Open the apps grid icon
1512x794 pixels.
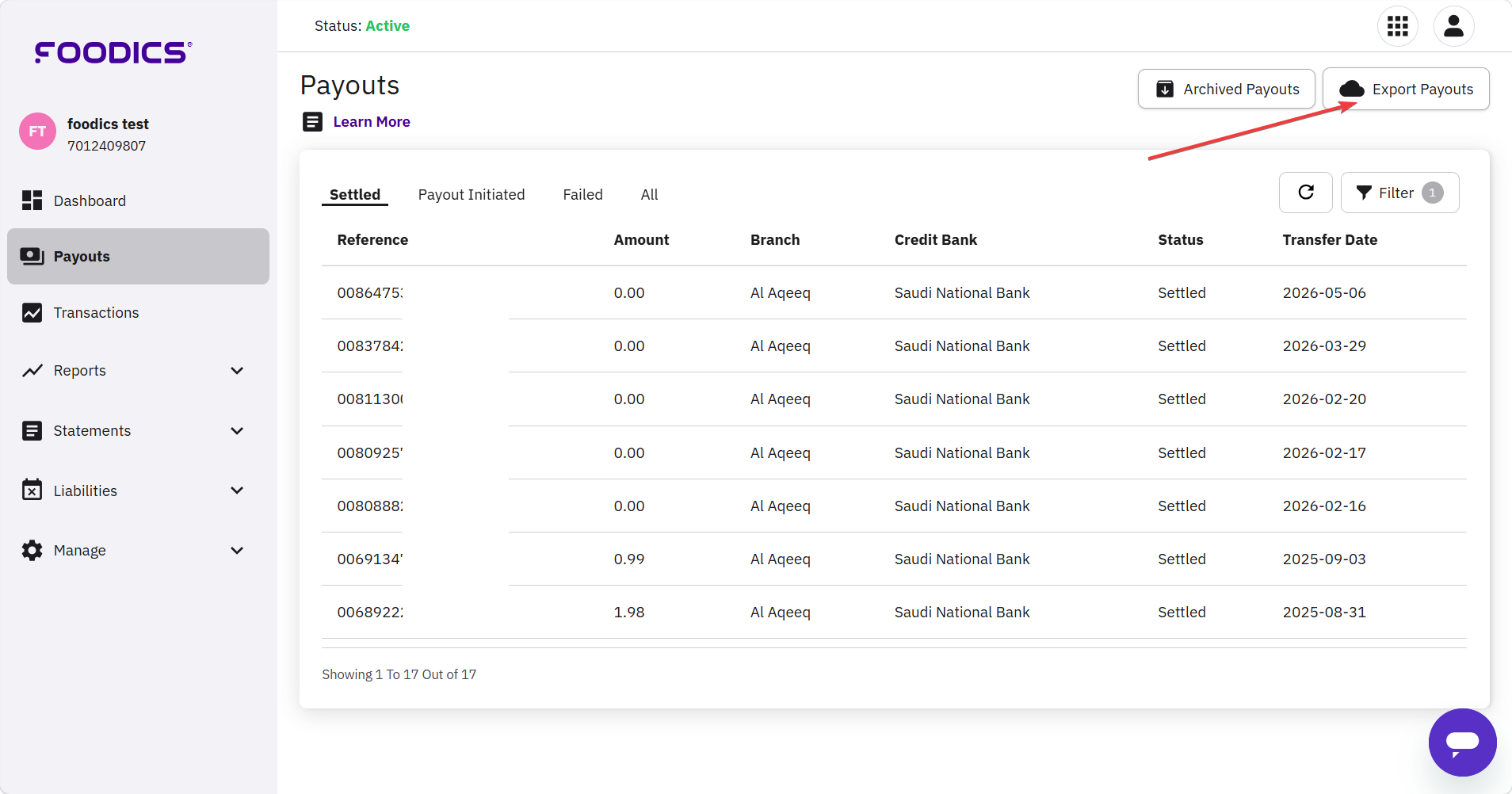tap(1398, 26)
